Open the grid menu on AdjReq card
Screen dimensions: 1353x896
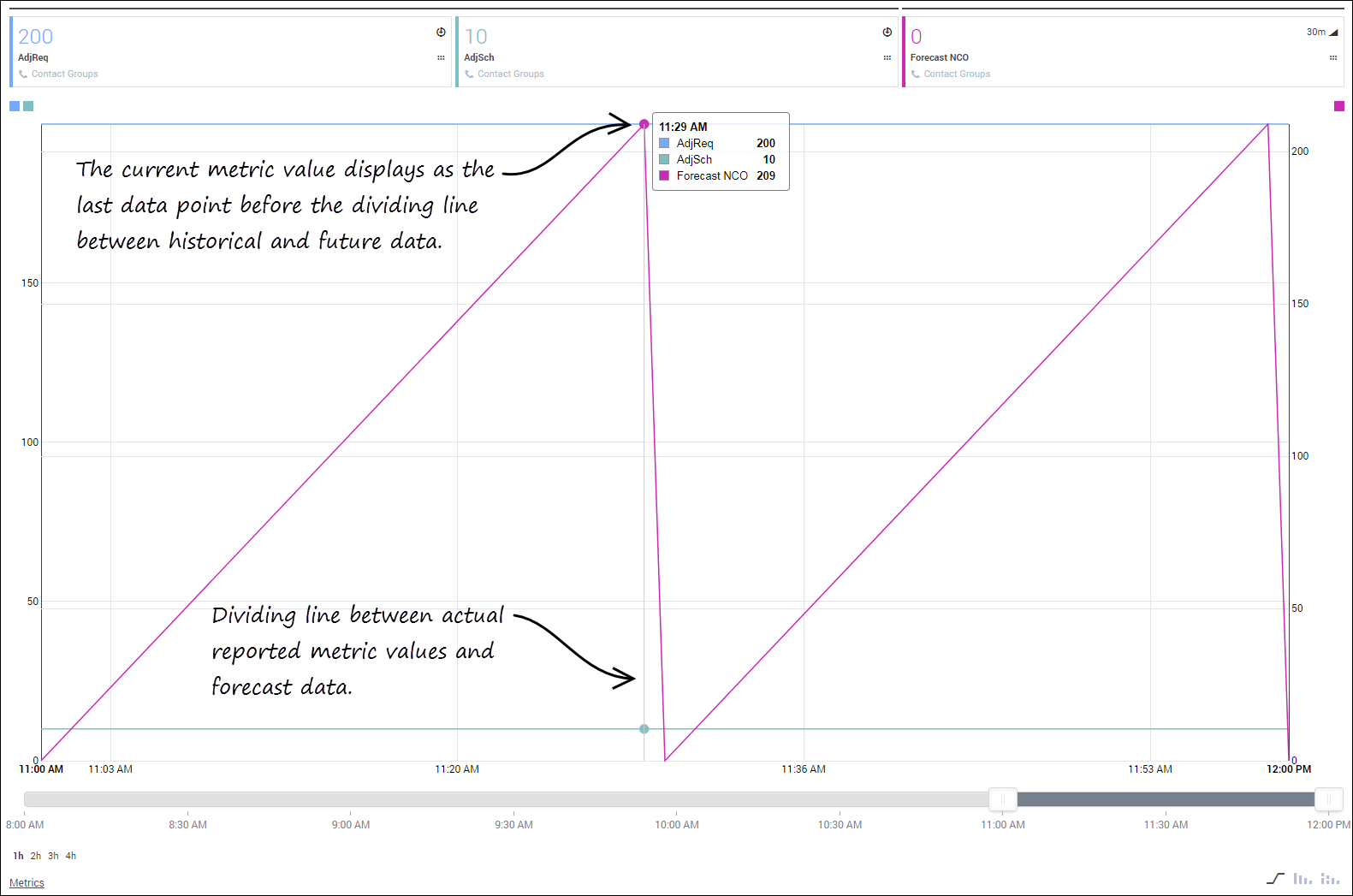pos(441,58)
